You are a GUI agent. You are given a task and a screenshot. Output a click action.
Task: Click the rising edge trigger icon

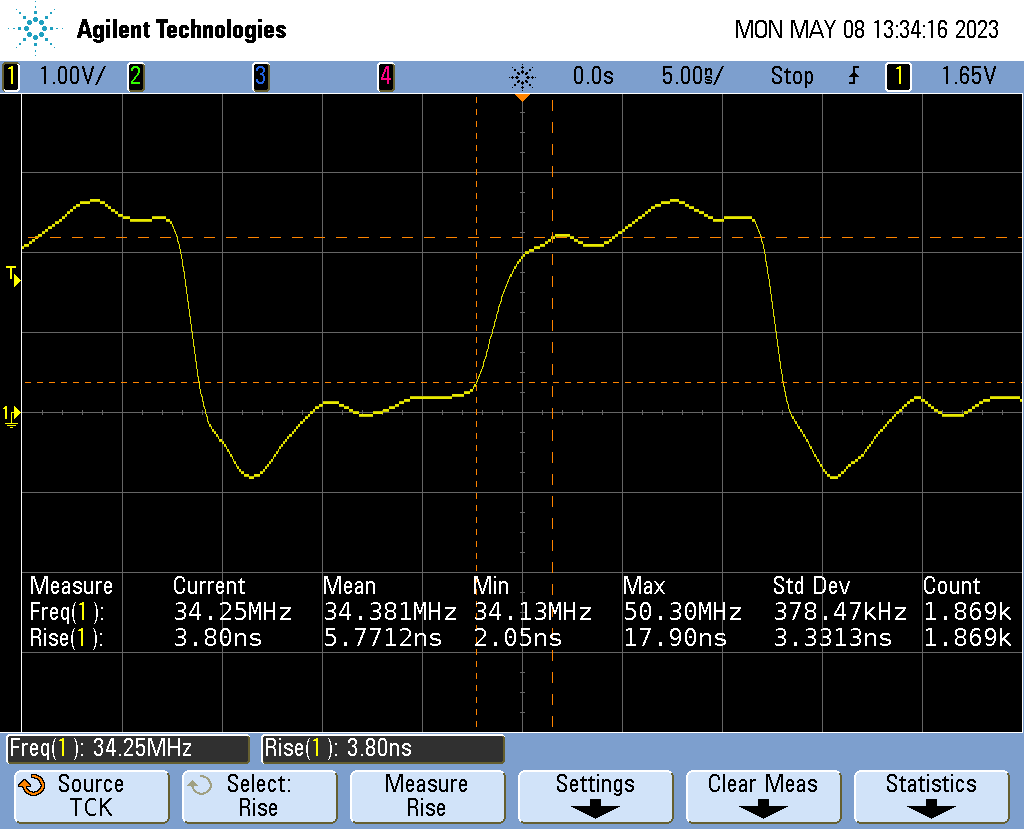click(853, 76)
